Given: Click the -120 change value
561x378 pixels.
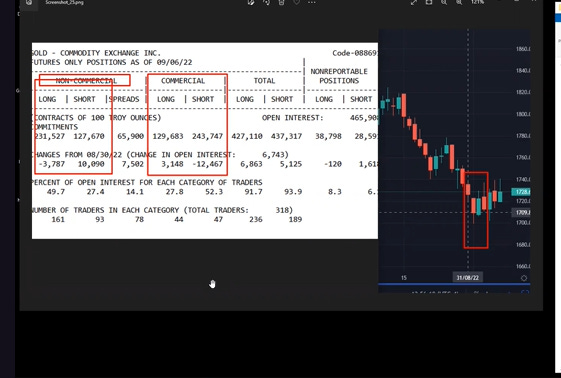Looking at the screenshot, I should point(332,164).
